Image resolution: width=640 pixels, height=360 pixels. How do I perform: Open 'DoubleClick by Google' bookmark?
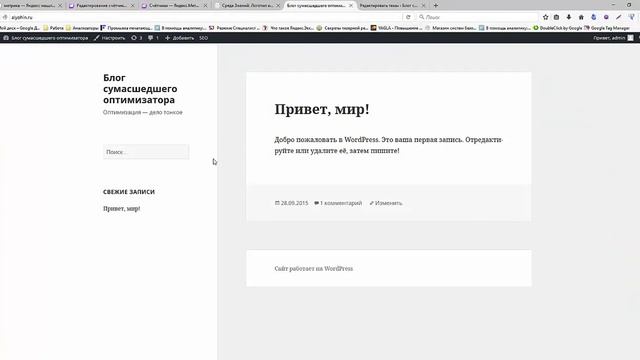click(x=558, y=28)
